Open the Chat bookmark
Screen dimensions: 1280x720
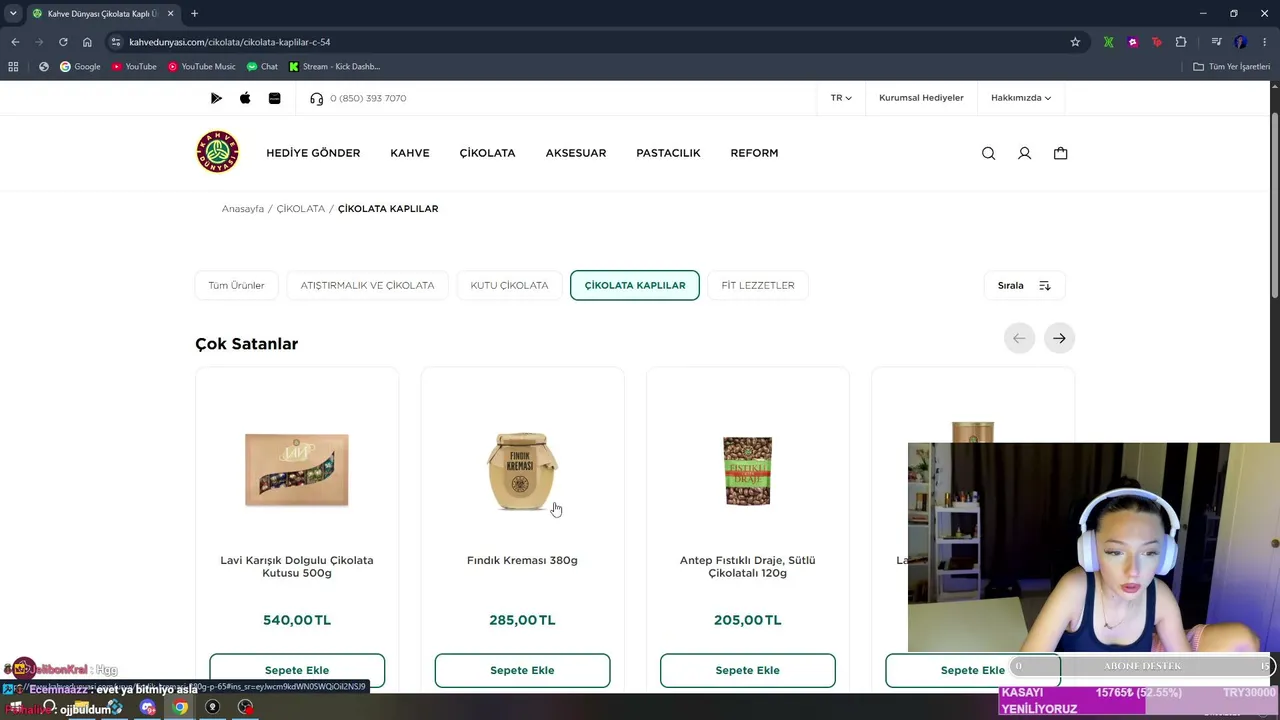click(x=263, y=67)
